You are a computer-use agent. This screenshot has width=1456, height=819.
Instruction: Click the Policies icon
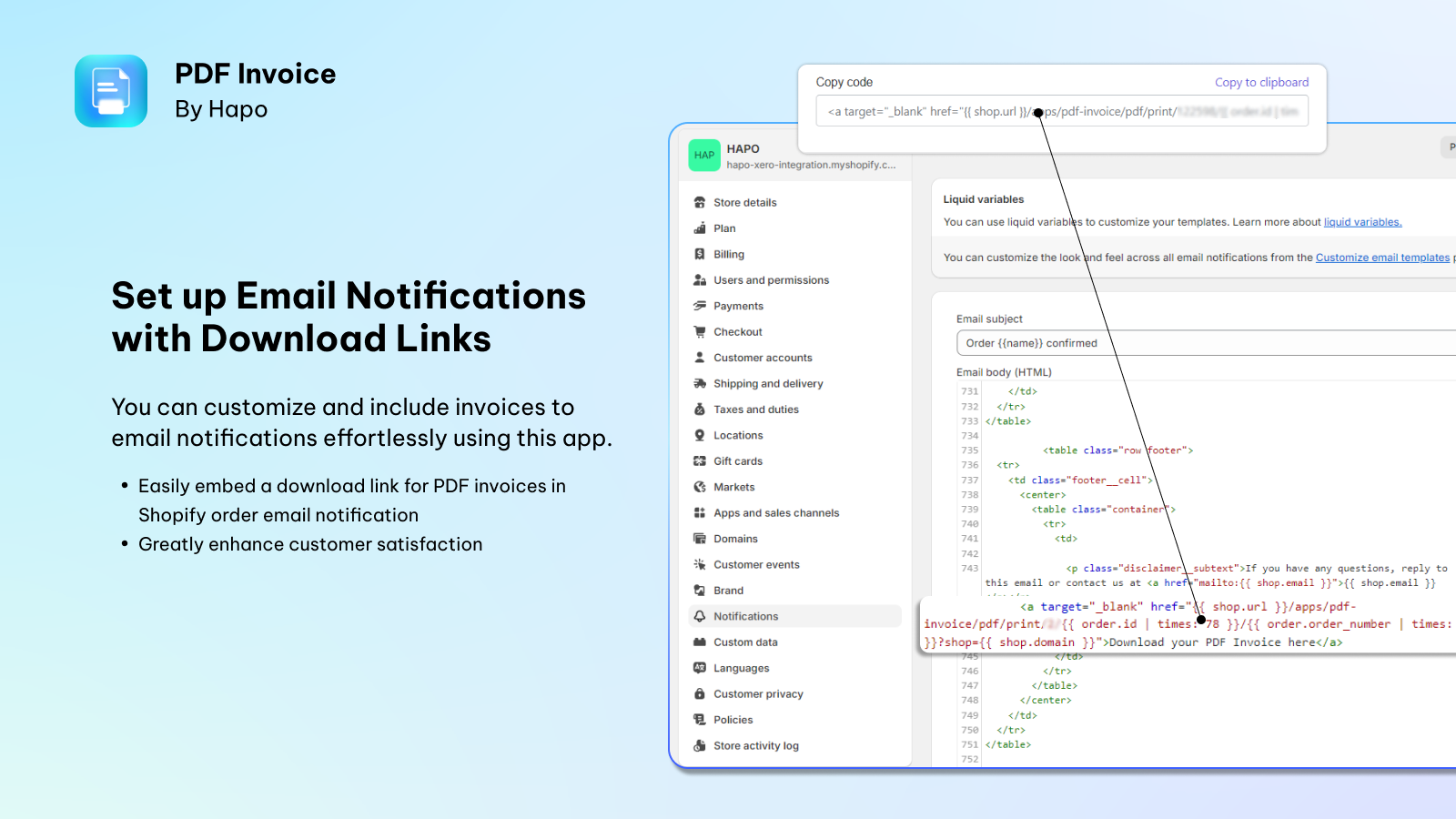click(x=700, y=720)
